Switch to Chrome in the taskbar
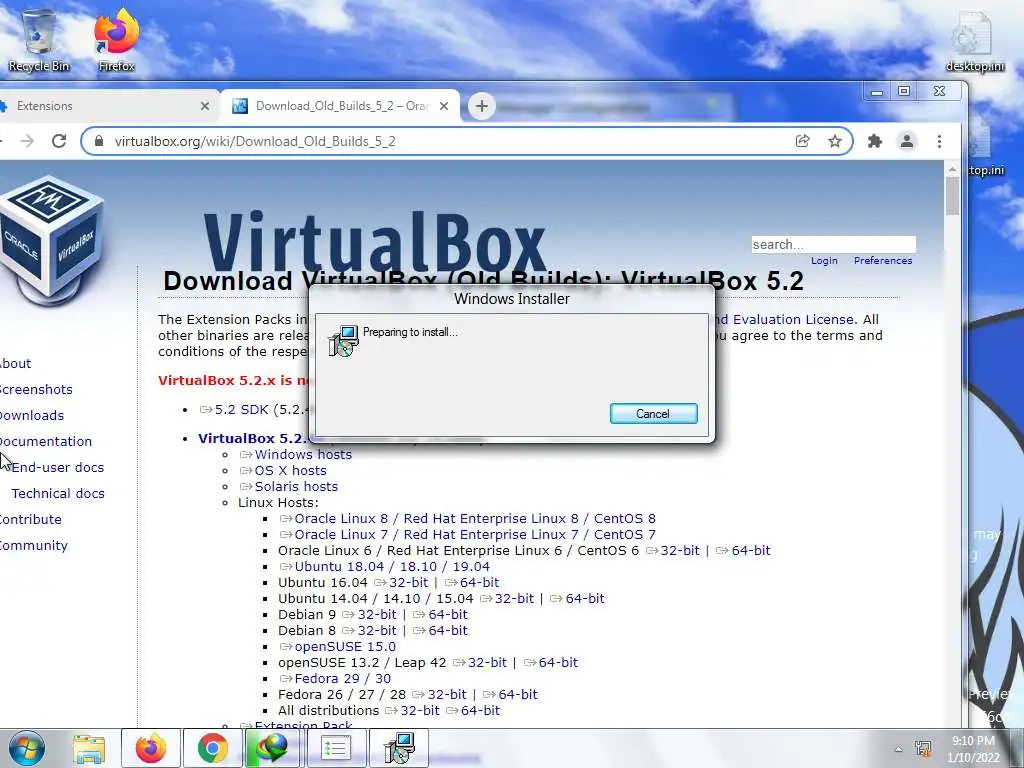Screen dimensions: 1024x768 (x=212, y=748)
